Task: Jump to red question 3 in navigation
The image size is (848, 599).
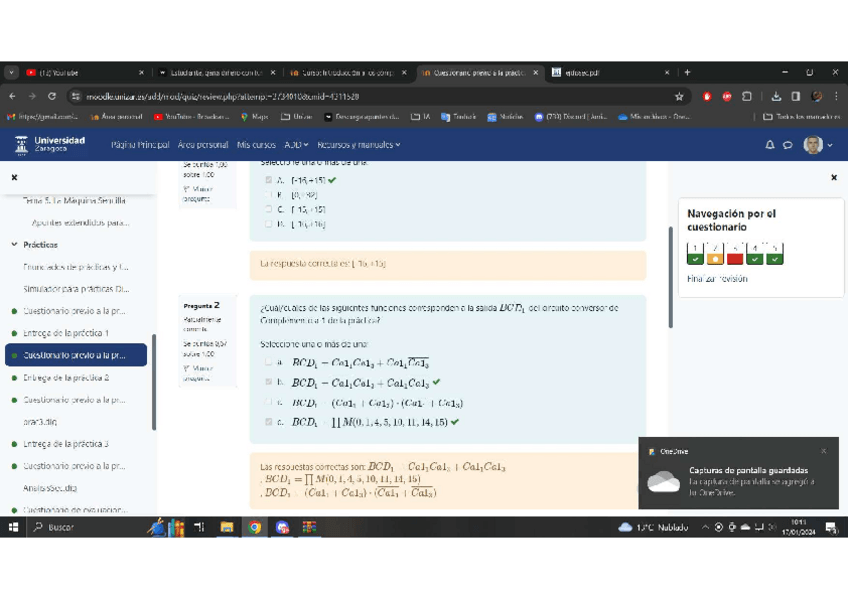Action: (x=735, y=254)
